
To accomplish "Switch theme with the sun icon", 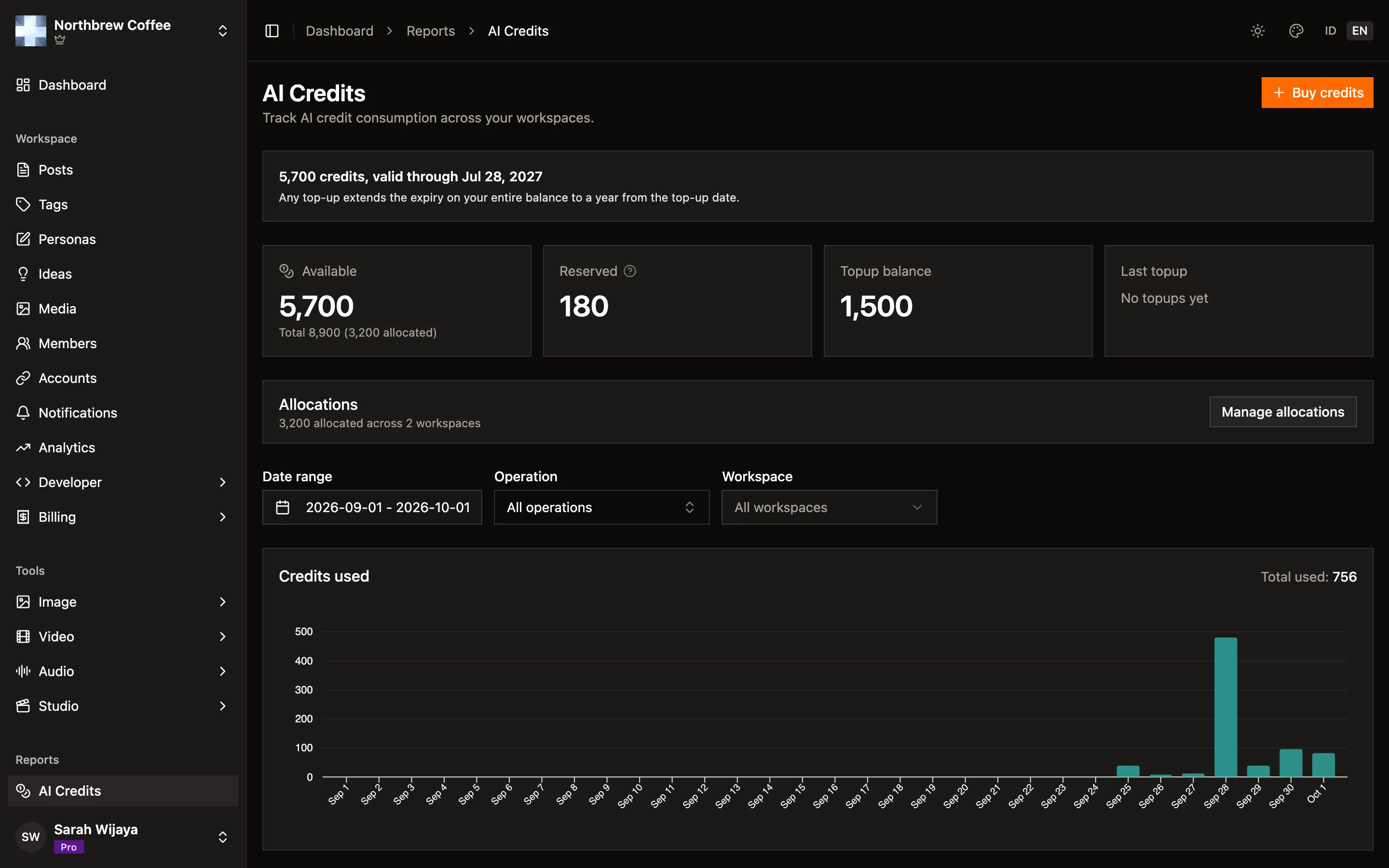I will (x=1257, y=31).
